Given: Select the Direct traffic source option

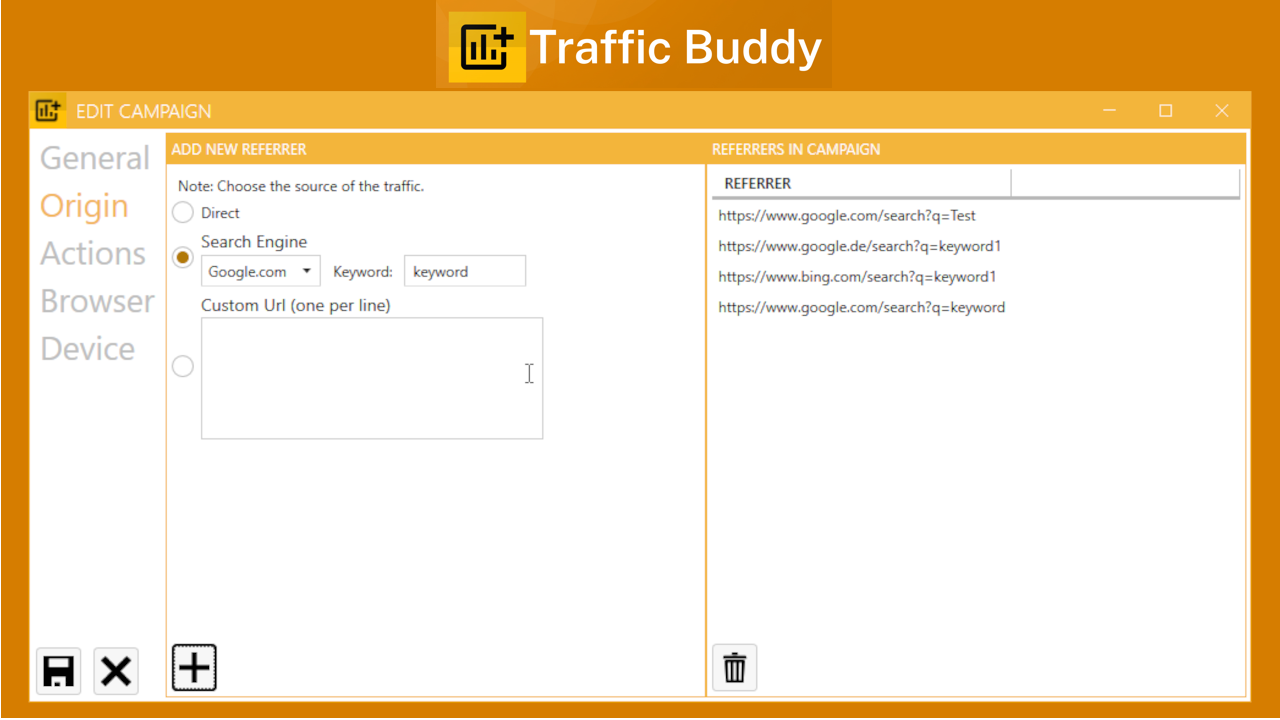Looking at the screenshot, I should coord(182,212).
